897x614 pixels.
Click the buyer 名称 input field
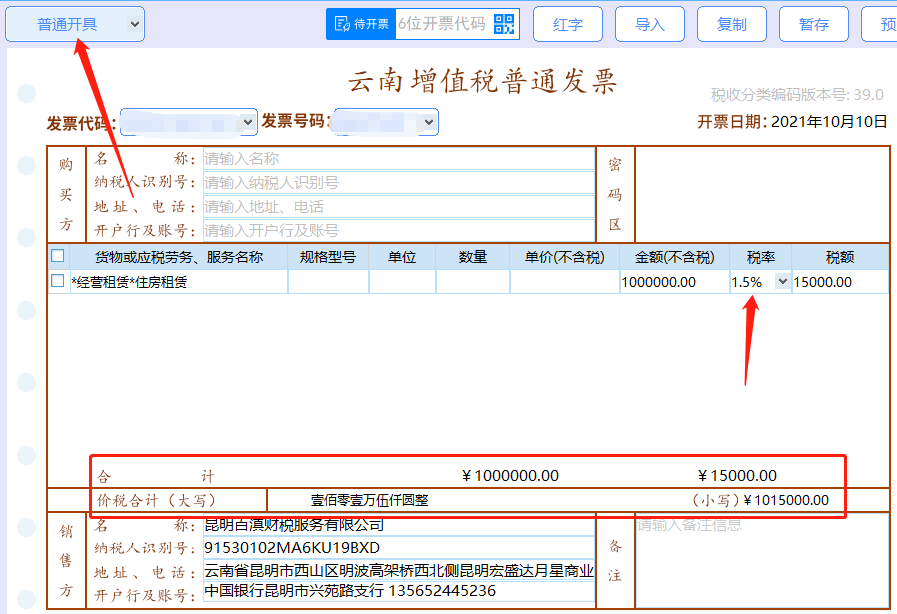(x=398, y=158)
